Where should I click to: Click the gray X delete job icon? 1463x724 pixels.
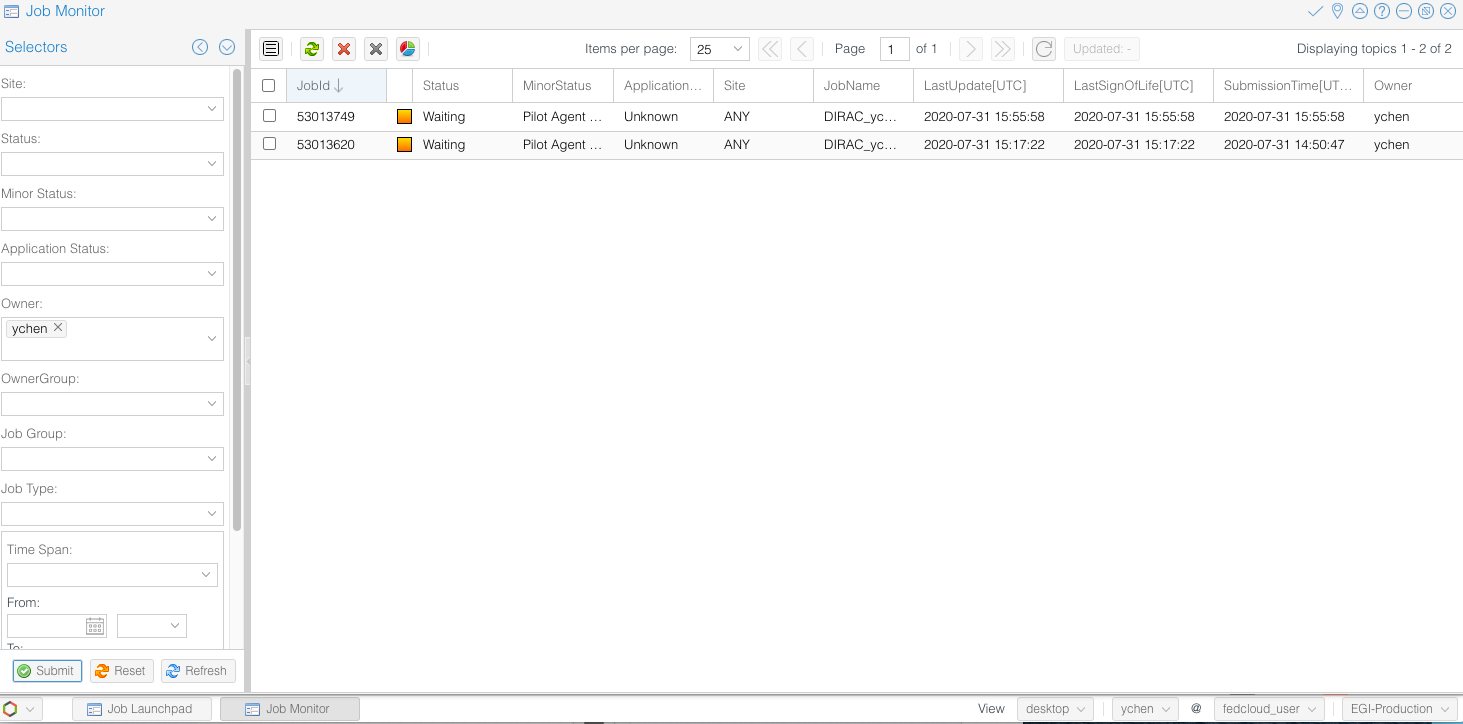(376, 48)
